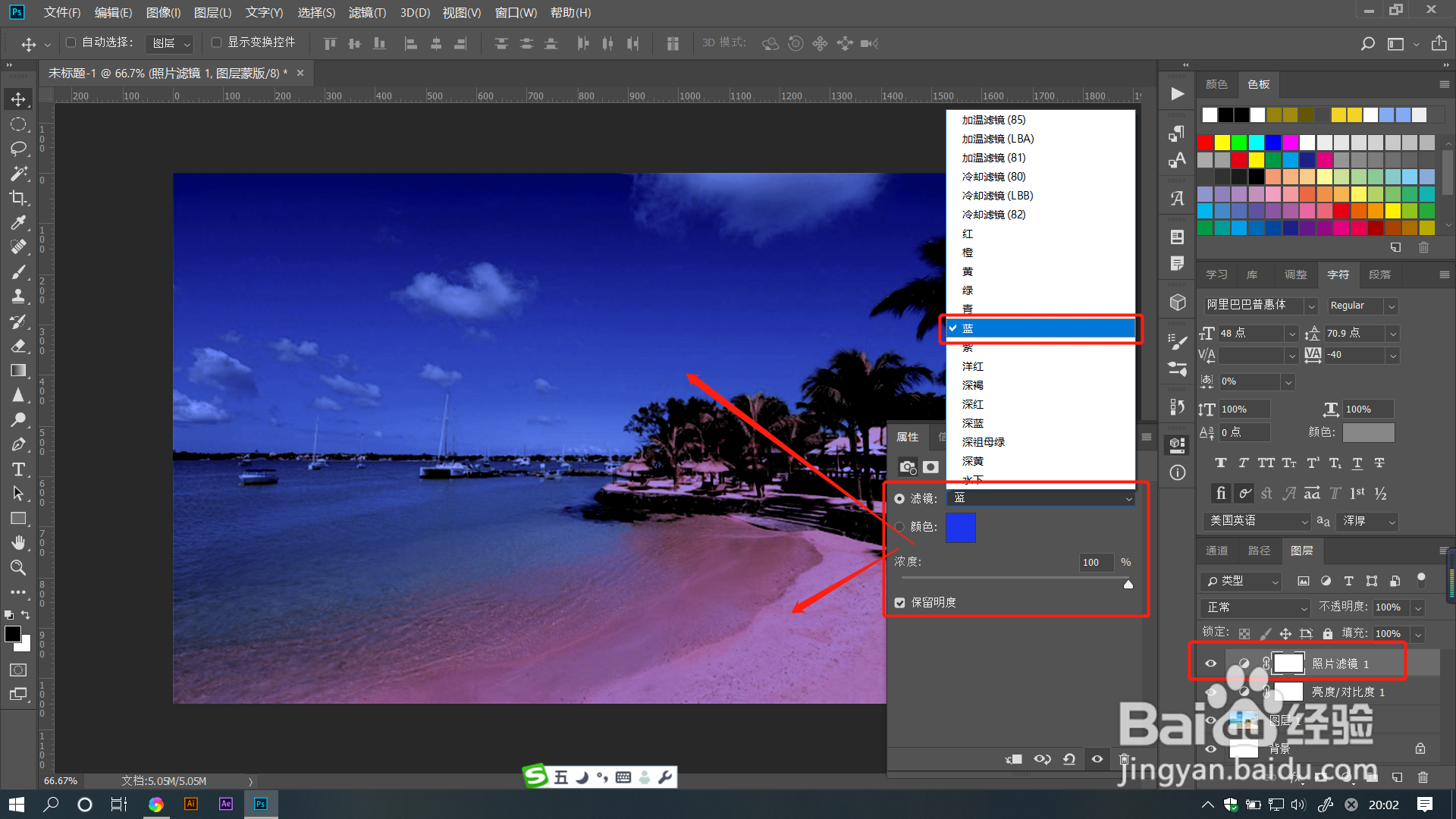The image size is (1456, 819).
Task: Uncheck the 保留明度 checkbox
Action: [x=900, y=603]
